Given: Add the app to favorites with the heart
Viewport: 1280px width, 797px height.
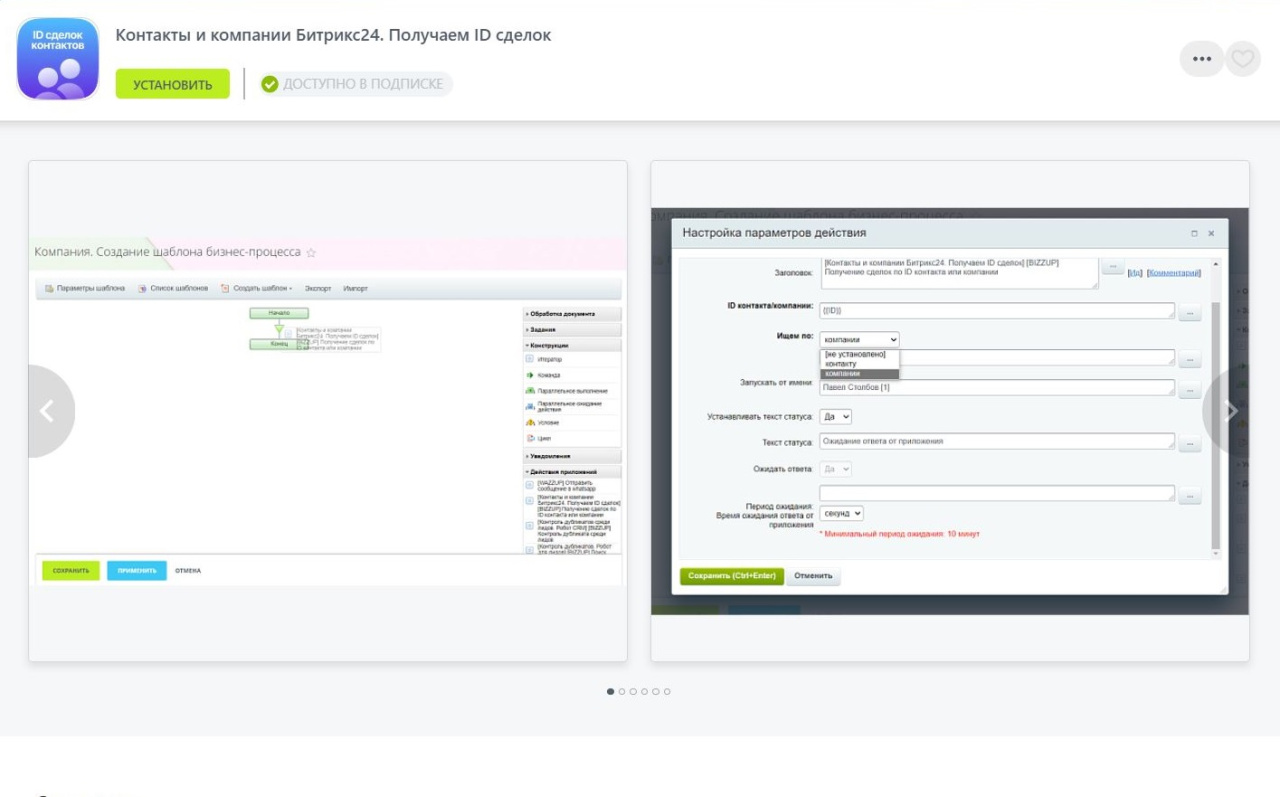Looking at the screenshot, I should (x=1242, y=59).
